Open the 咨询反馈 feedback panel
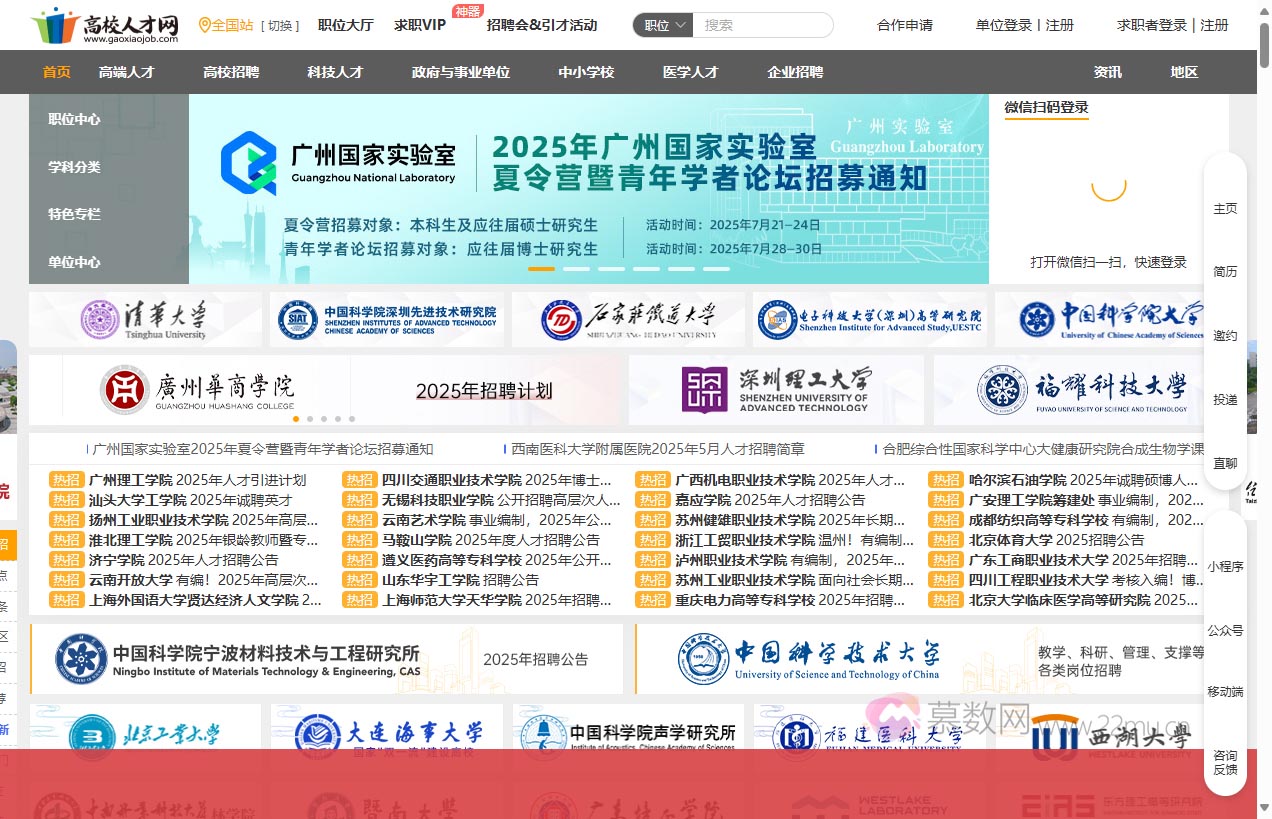The image size is (1272, 819). pyautogui.click(x=1224, y=764)
